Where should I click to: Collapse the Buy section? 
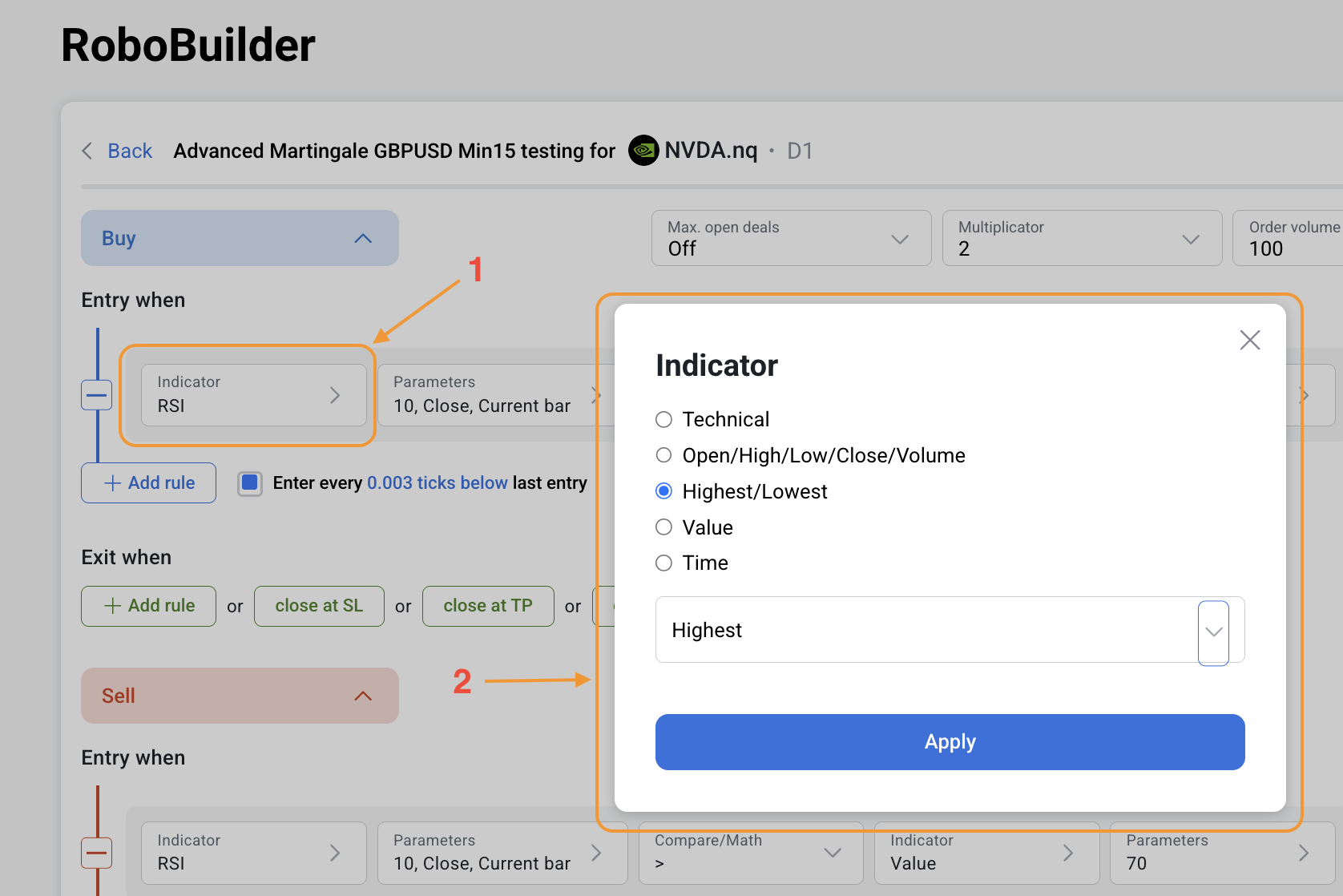click(240, 238)
